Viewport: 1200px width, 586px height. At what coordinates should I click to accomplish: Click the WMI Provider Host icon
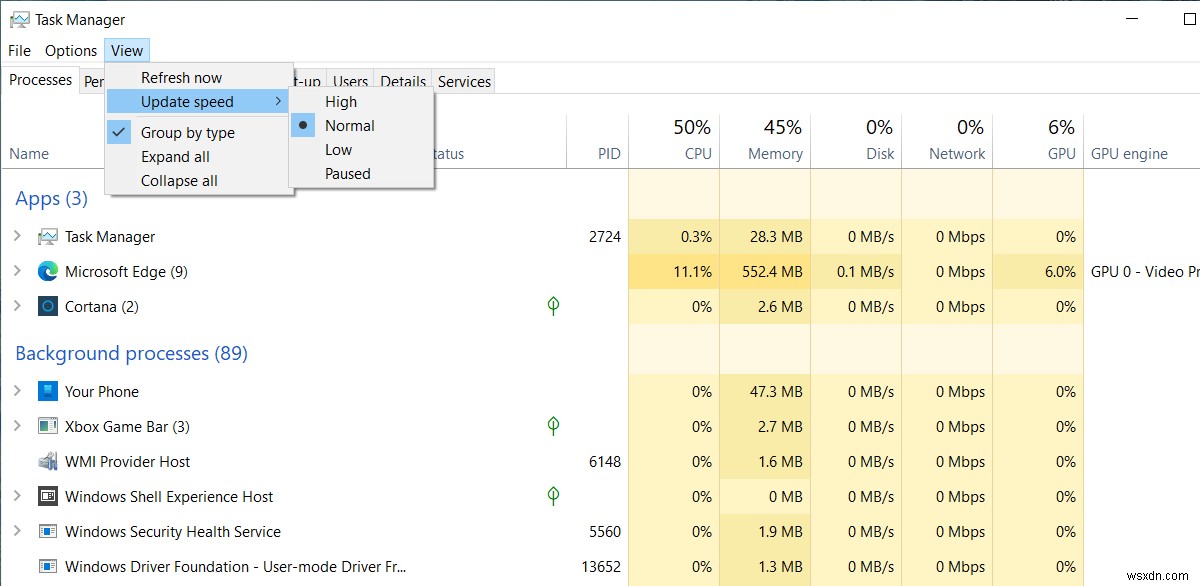[47, 461]
